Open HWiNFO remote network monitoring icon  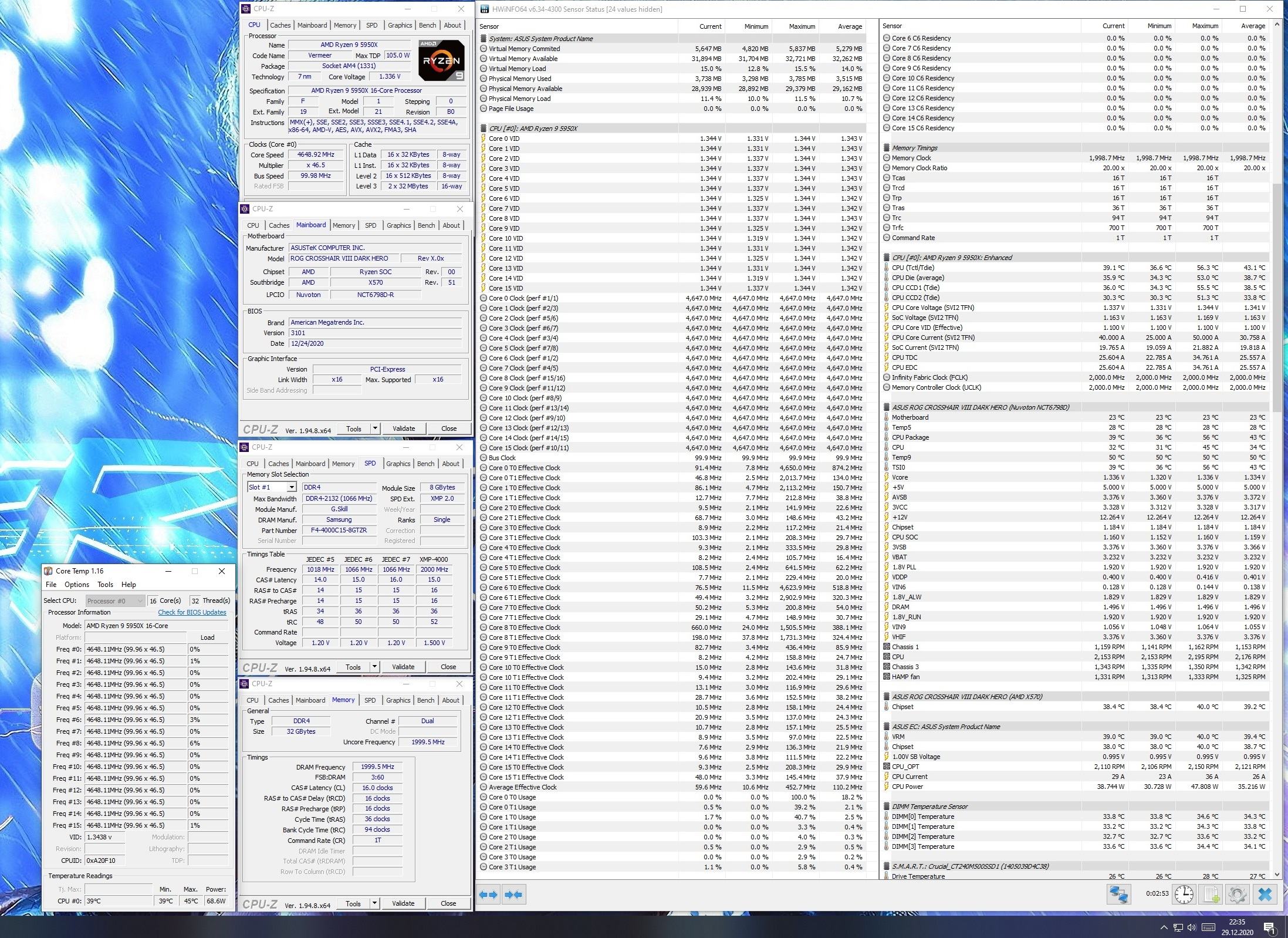point(1118,895)
